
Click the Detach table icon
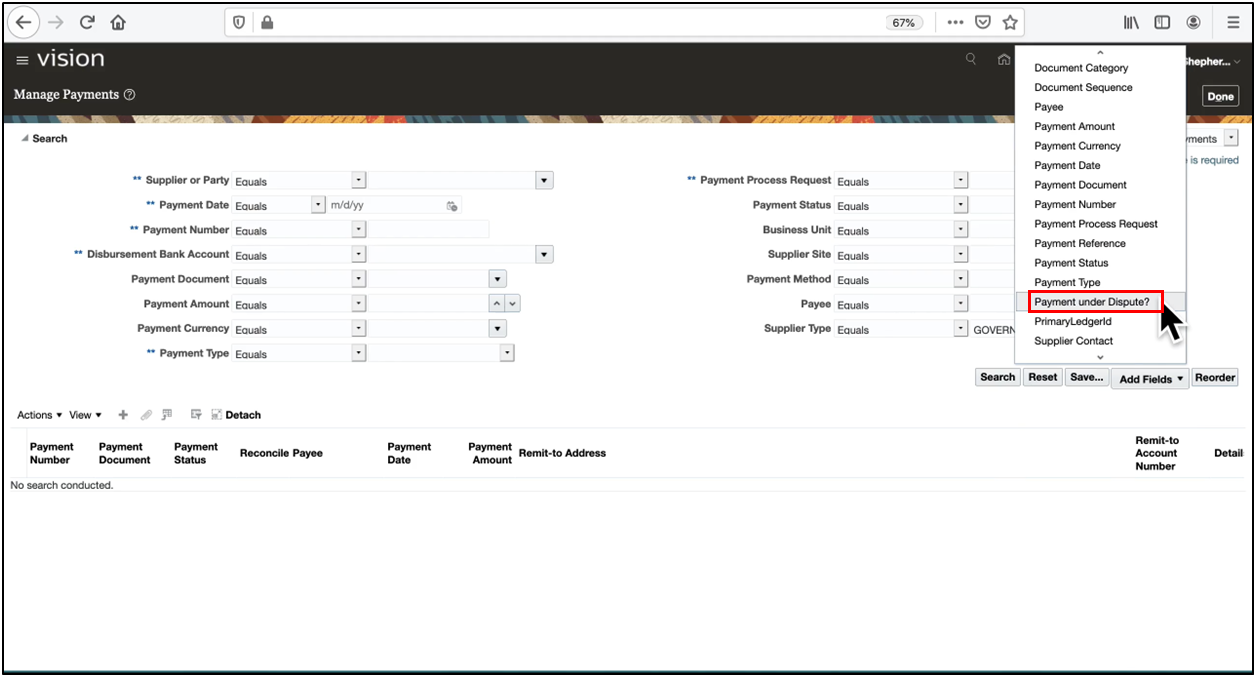tap(236, 415)
